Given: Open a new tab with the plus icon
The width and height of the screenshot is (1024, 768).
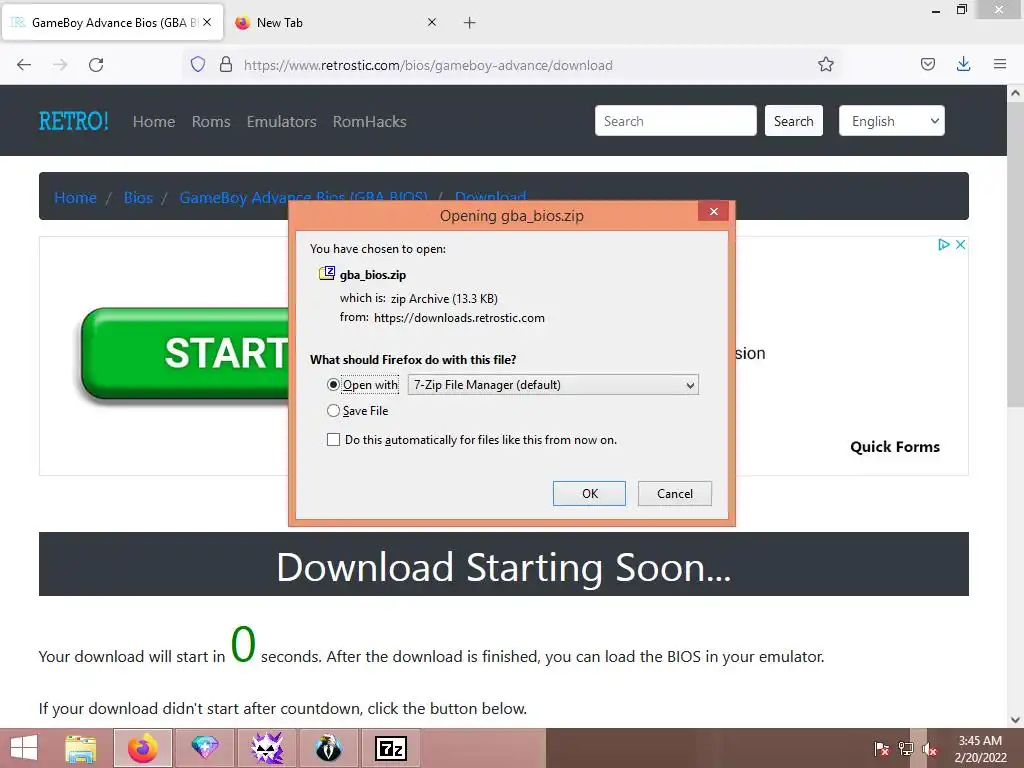Looking at the screenshot, I should 469,23.
